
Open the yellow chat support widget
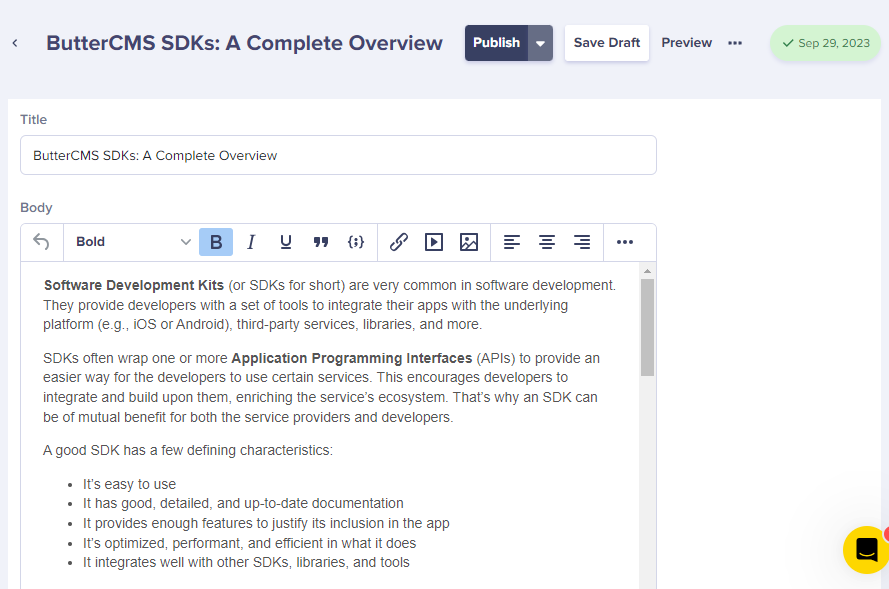click(x=866, y=549)
